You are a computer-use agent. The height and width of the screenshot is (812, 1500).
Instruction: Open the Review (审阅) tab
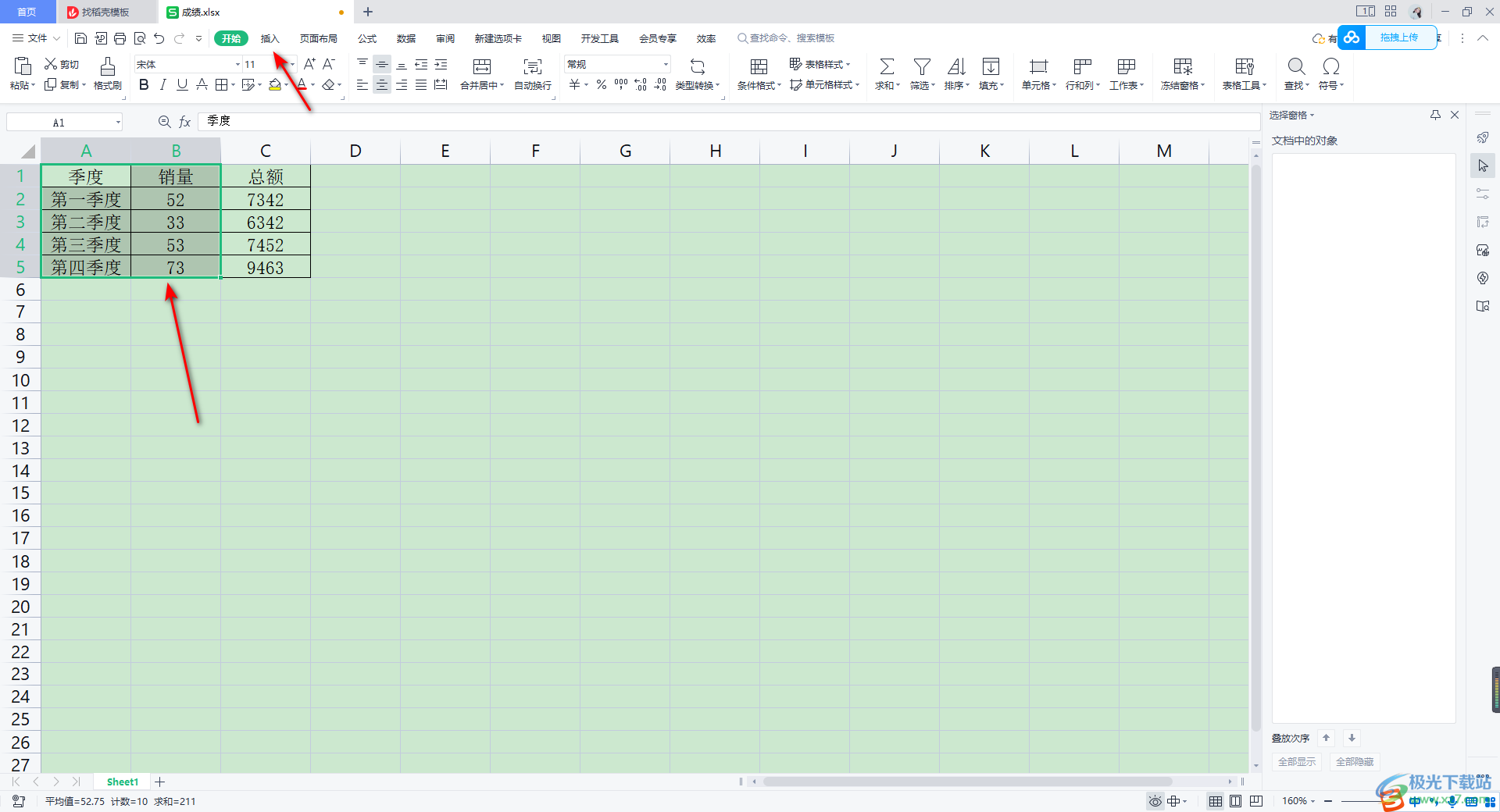445,38
